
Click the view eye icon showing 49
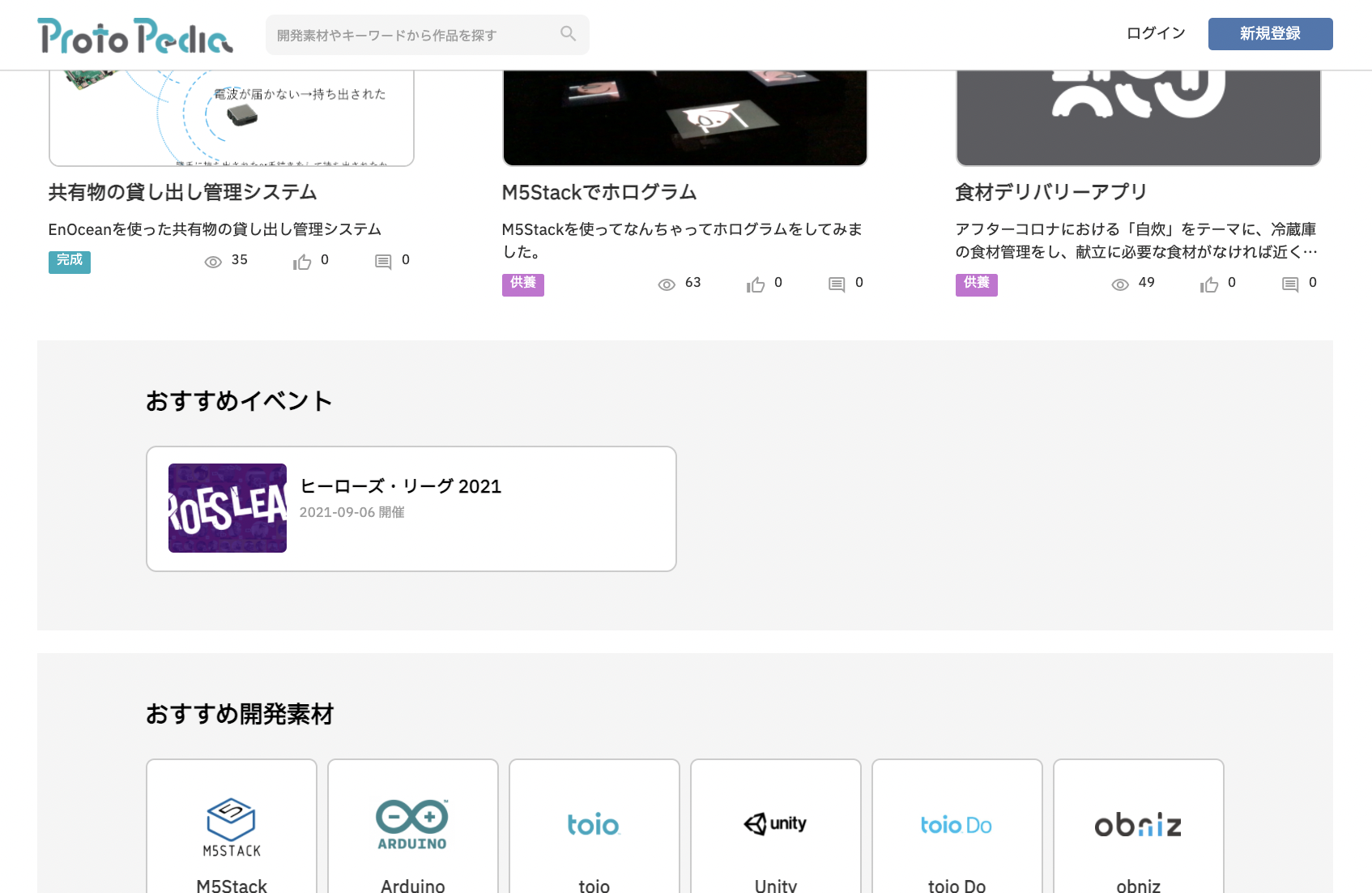tap(1120, 284)
